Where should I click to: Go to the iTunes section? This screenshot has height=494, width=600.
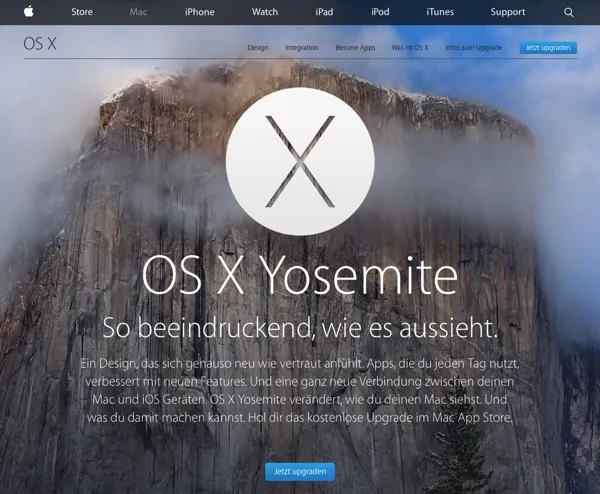point(440,12)
